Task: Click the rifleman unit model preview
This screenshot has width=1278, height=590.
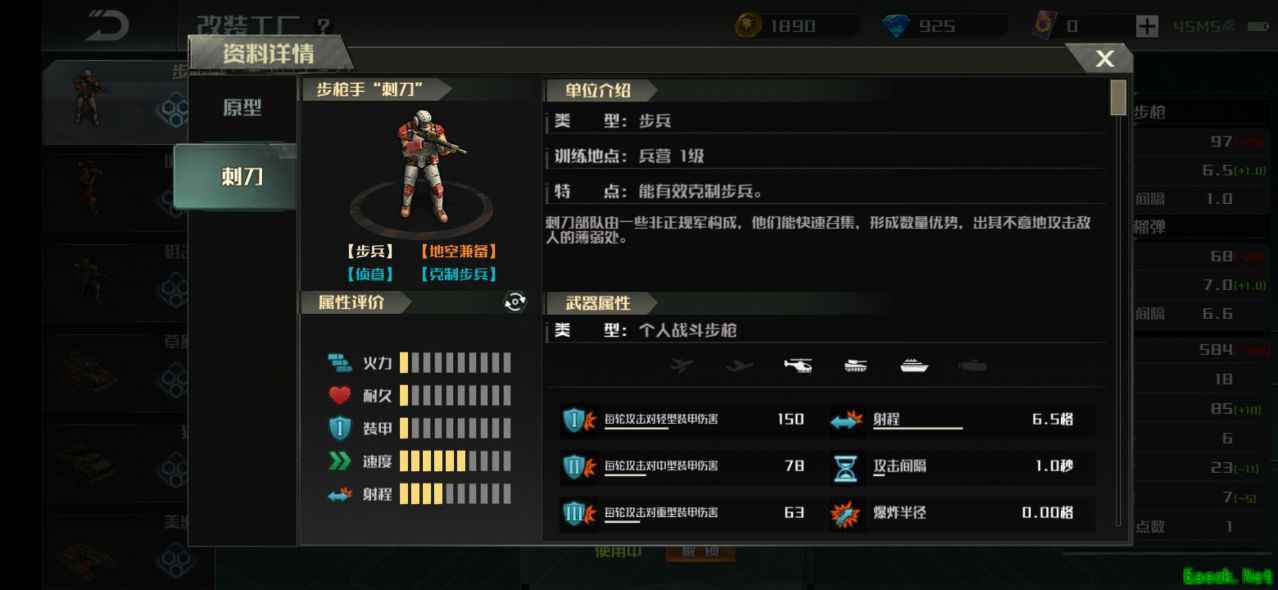Action: coord(428,168)
